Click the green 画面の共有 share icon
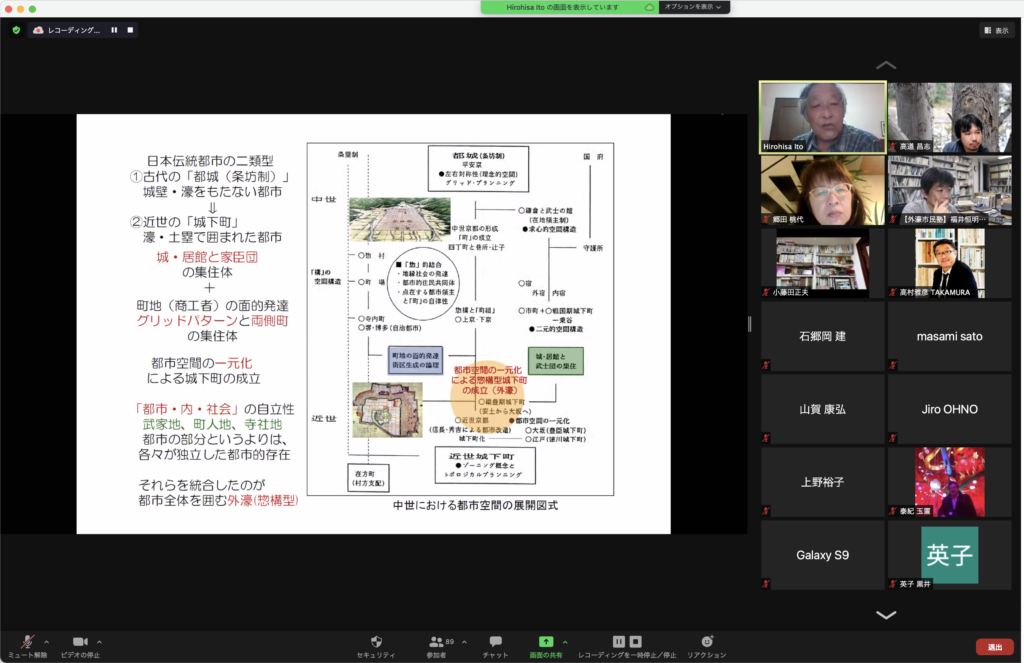The width and height of the screenshot is (1024, 663). (x=546, y=642)
